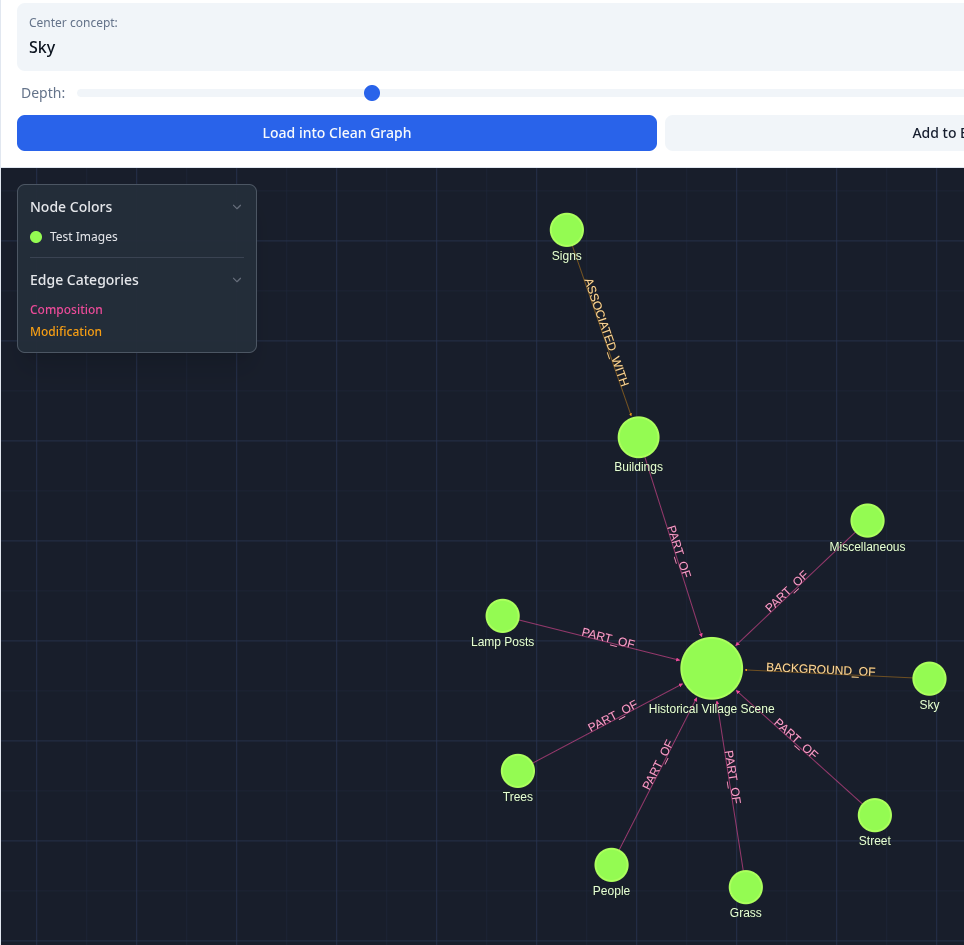Collapse the Node Colors section
This screenshot has height=945, width=964.
tap(237, 207)
